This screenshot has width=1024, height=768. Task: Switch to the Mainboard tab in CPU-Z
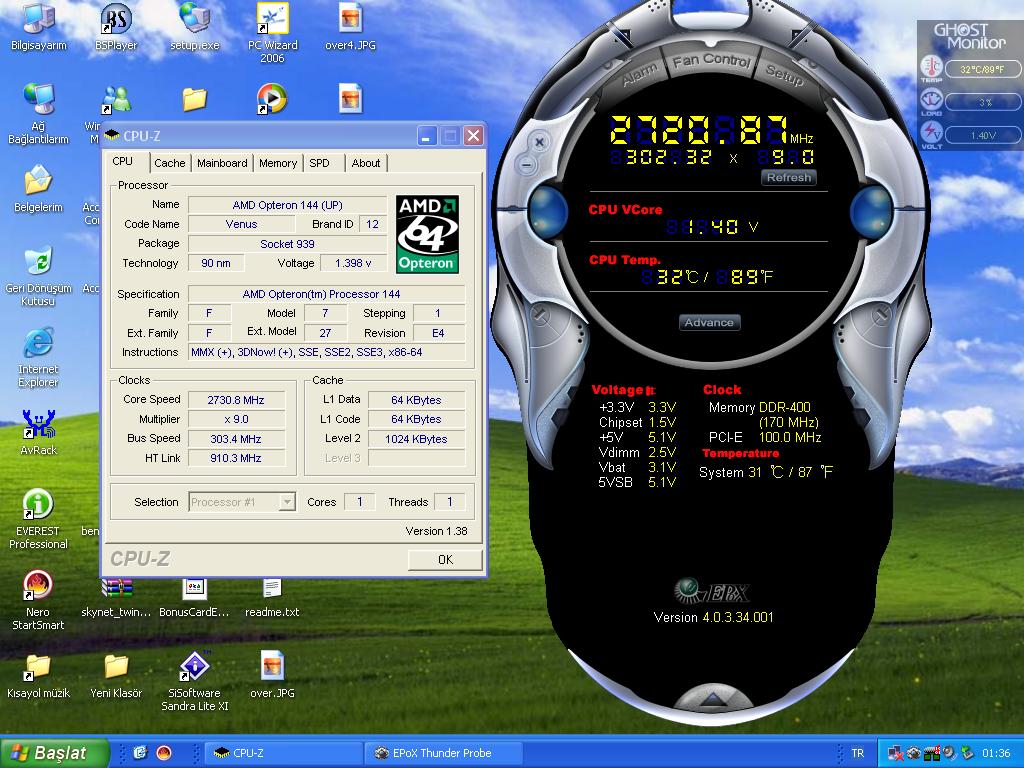[x=222, y=163]
